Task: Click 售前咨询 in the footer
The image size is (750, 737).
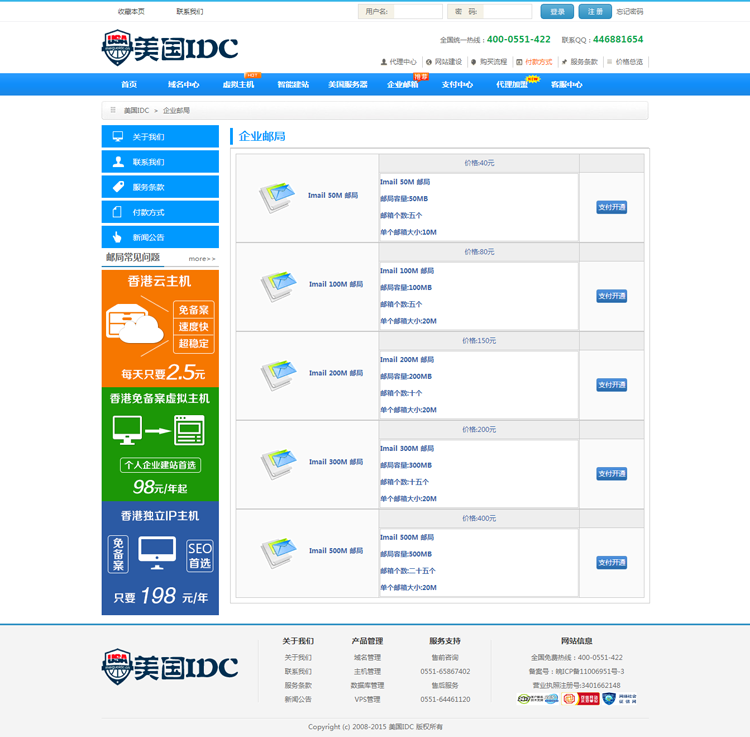Action: click(x=445, y=658)
